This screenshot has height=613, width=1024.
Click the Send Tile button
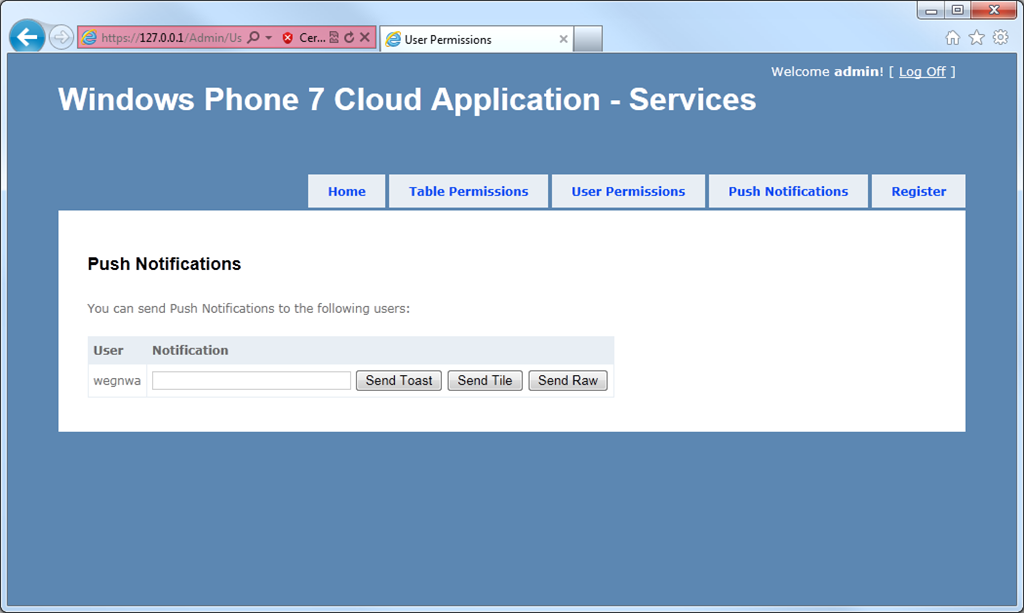(x=485, y=381)
